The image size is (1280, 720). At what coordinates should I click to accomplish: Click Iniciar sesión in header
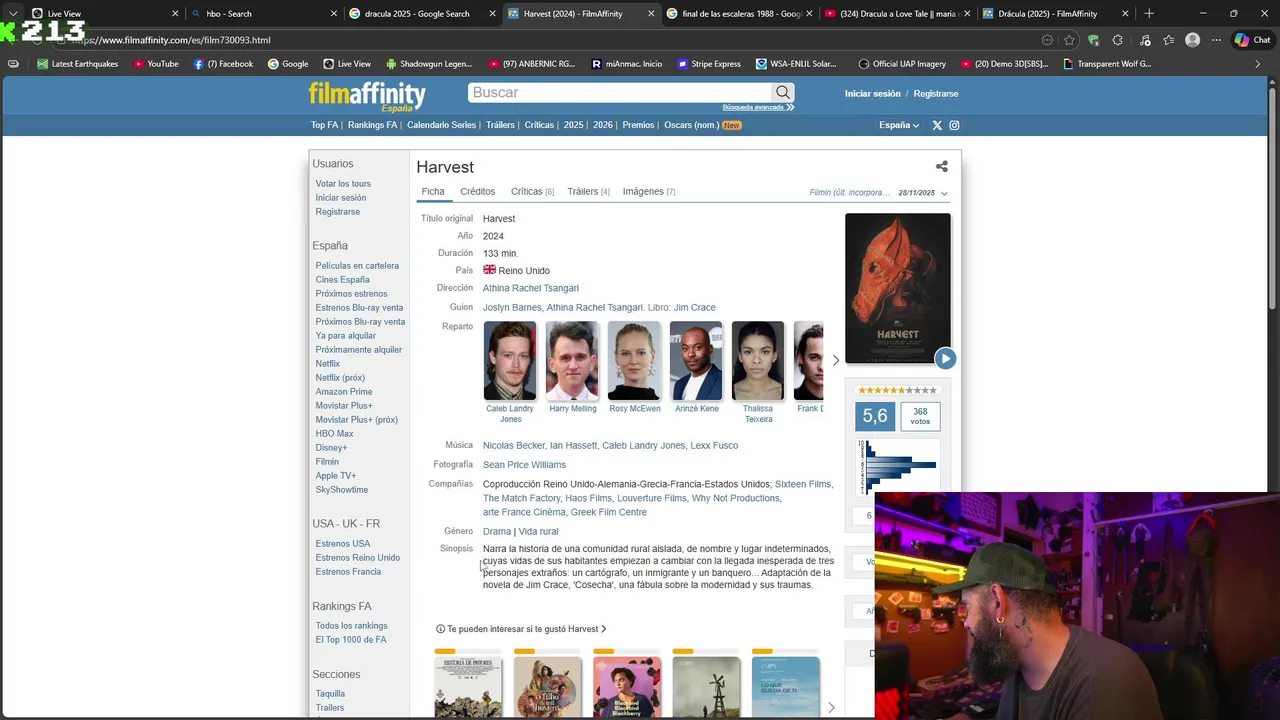(x=873, y=93)
